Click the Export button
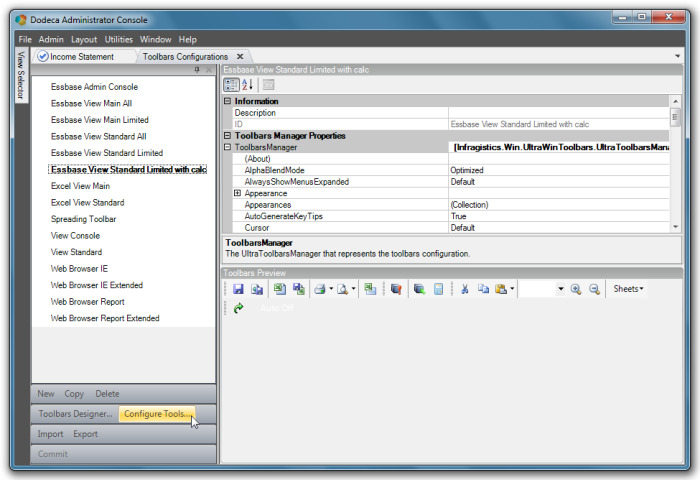Viewport: 700px width, 480px height. [85, 434]
